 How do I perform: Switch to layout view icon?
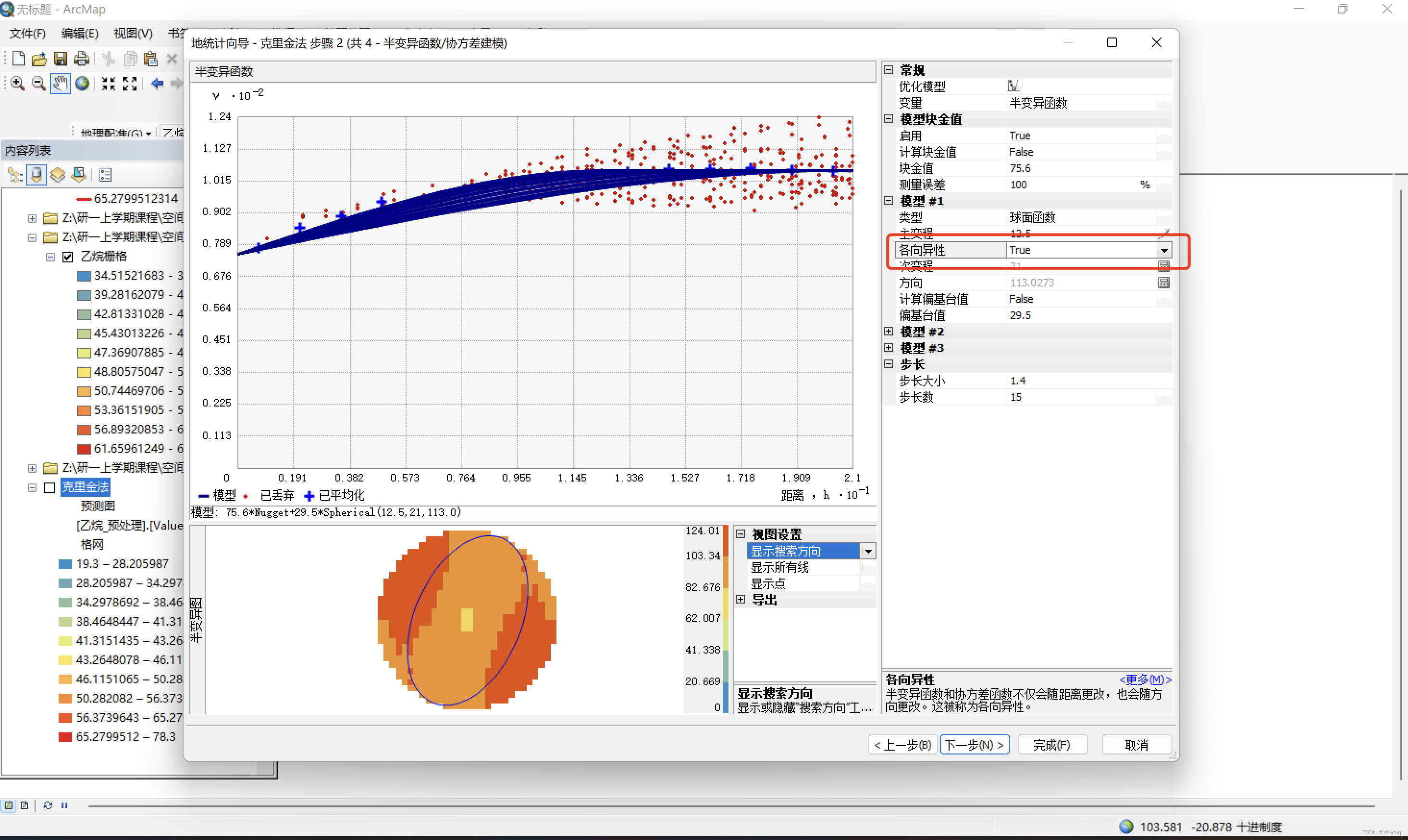click(25, 805)
